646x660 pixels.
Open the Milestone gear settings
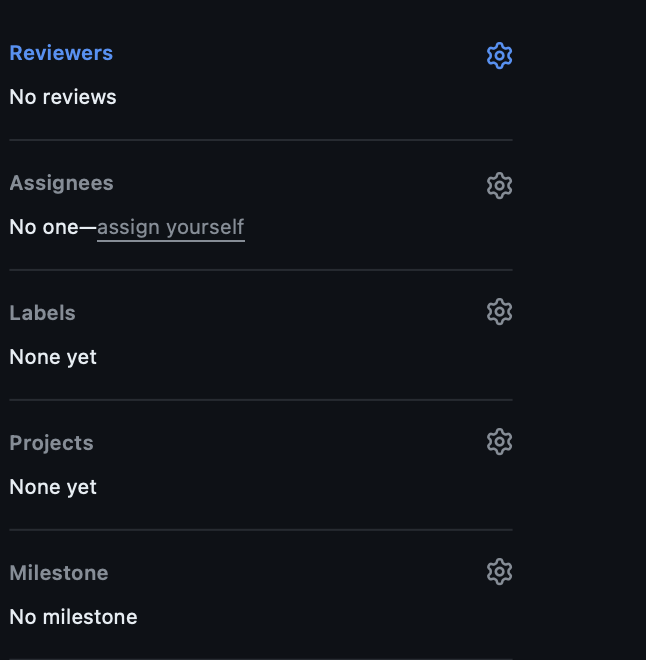tap(499, 571)
